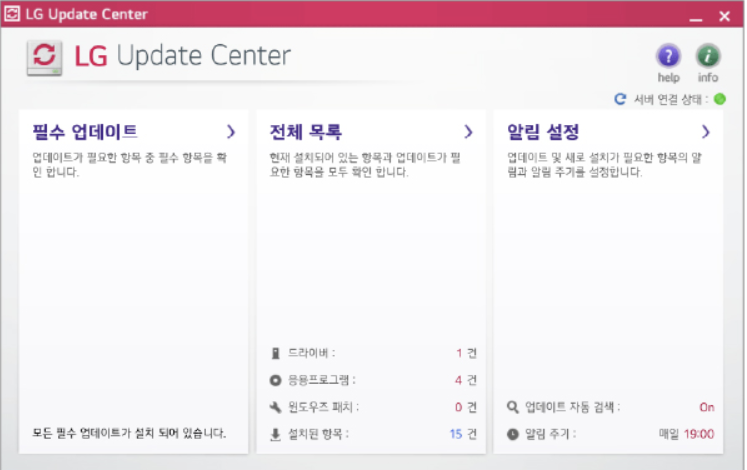Click the 모든 필수 업데이트가 설치 message
Screen dimensions: 747x470
tap(129, 433)
